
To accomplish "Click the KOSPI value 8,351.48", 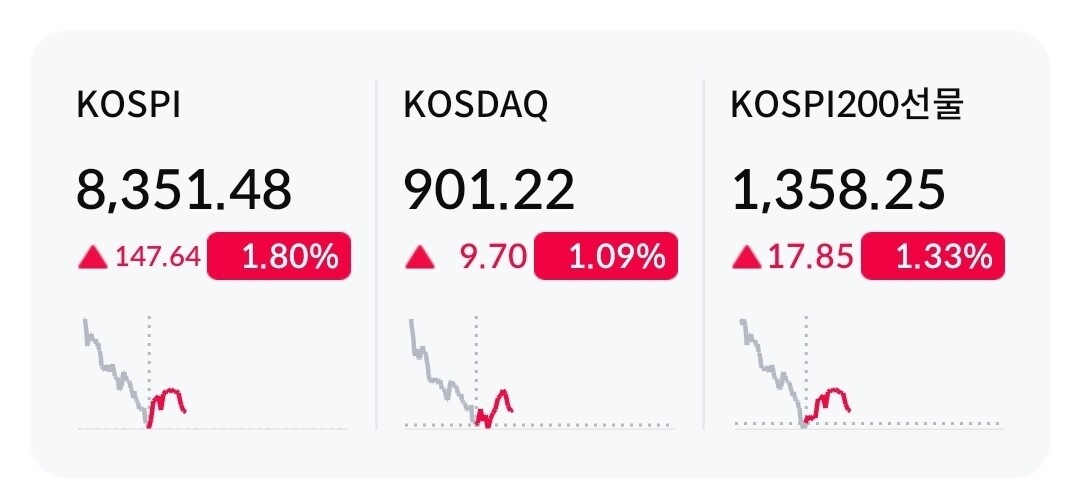I will click(x=184, y=192).
